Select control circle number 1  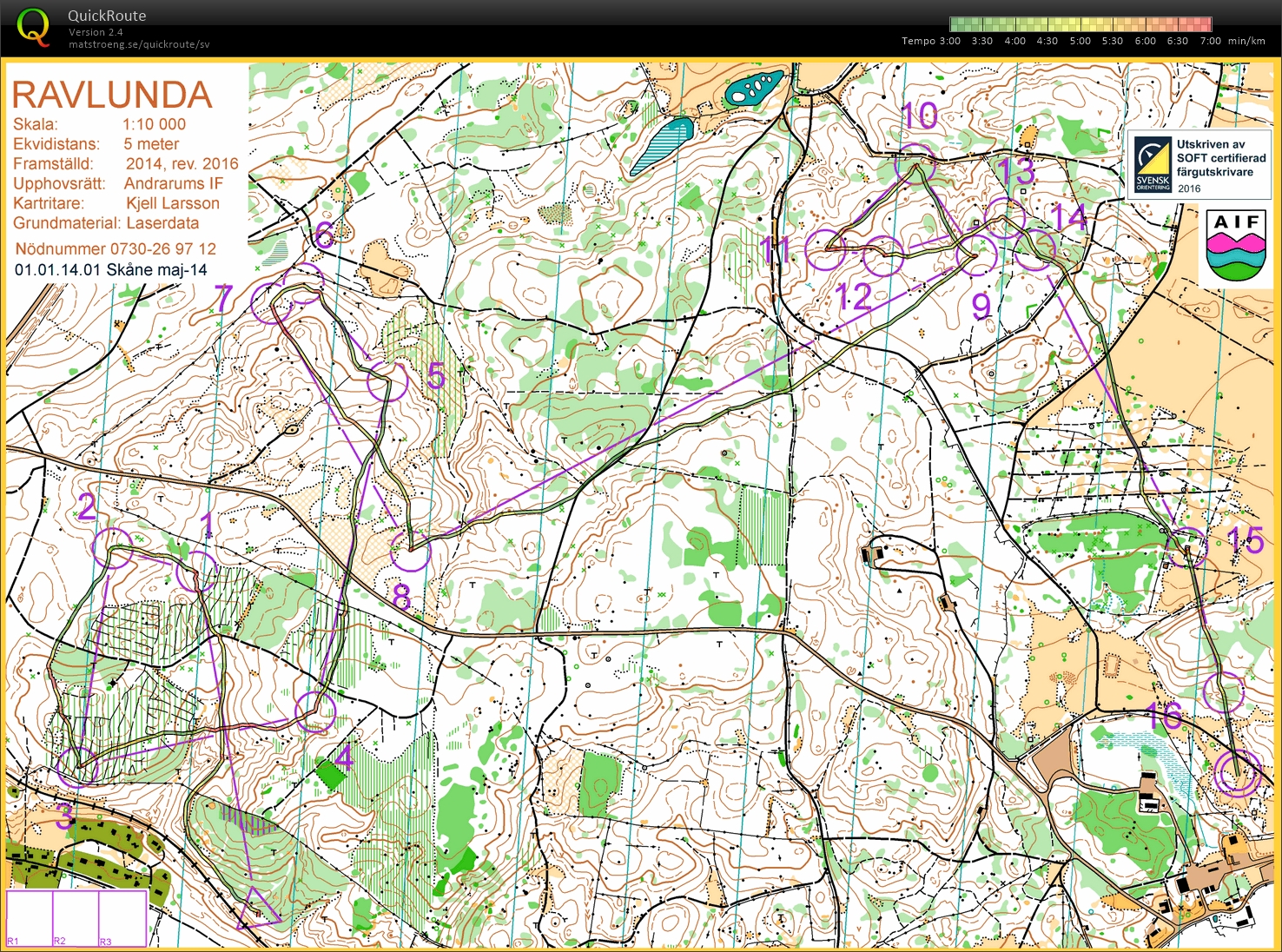196,572
